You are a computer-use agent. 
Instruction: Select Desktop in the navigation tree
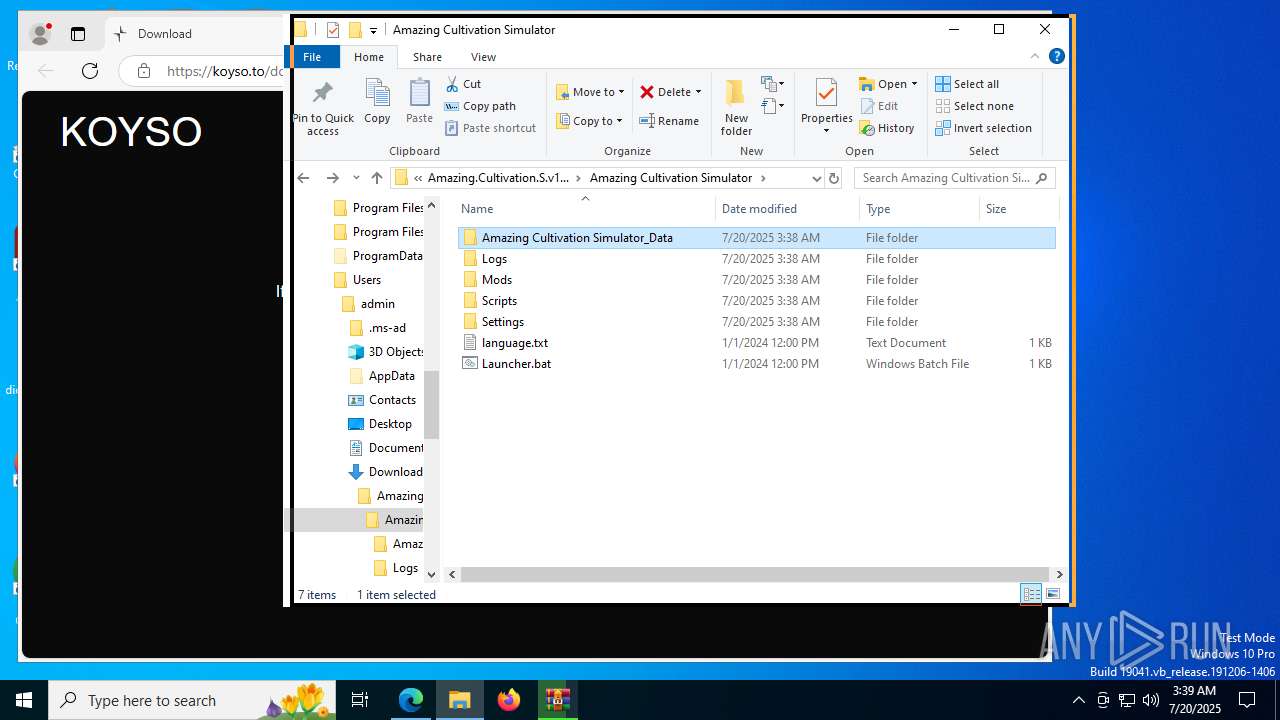coord(390,424)
